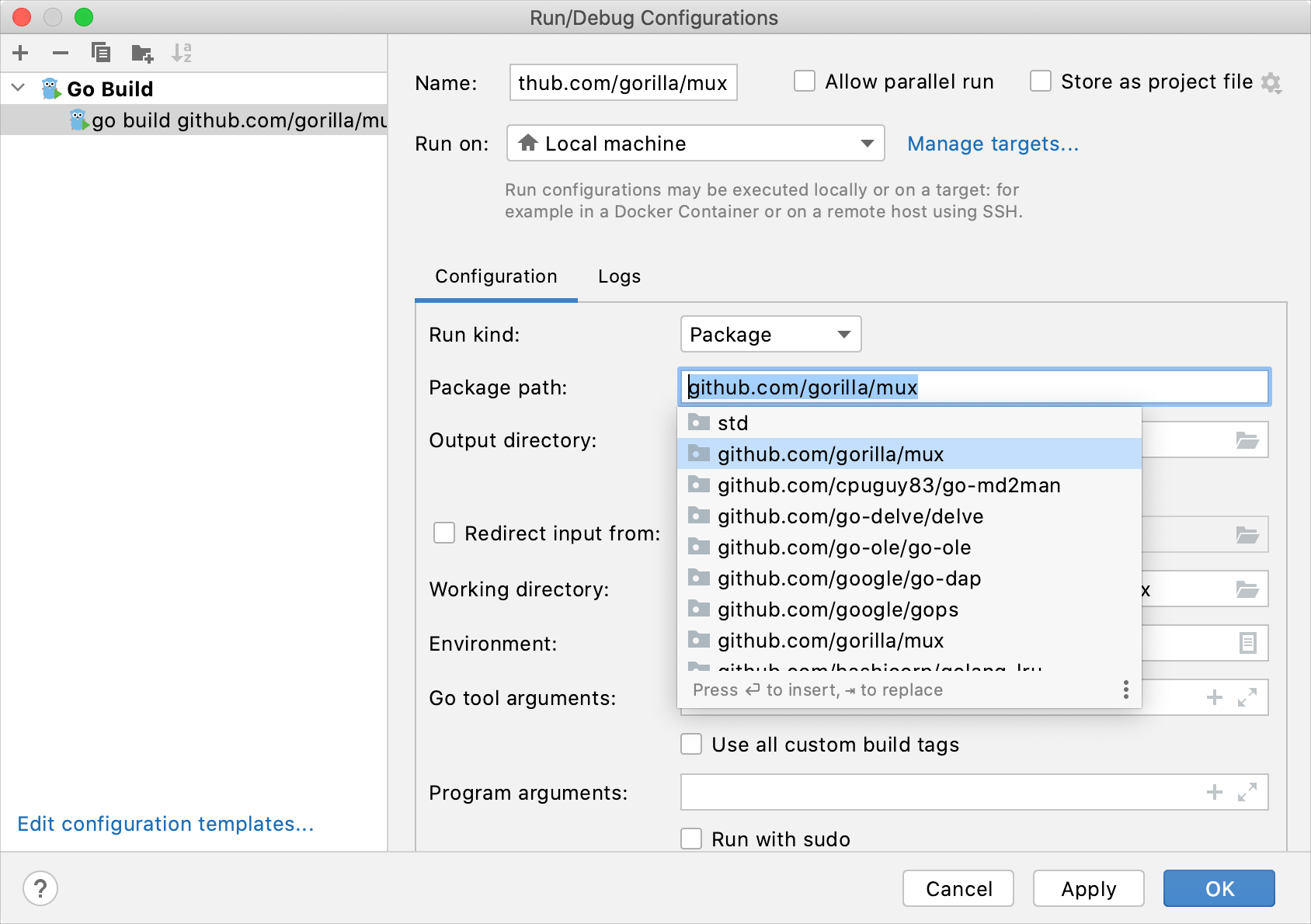Open the Run kind dropdown
The height and width of the screenshot is (924, 1311).
coord(845,334)
